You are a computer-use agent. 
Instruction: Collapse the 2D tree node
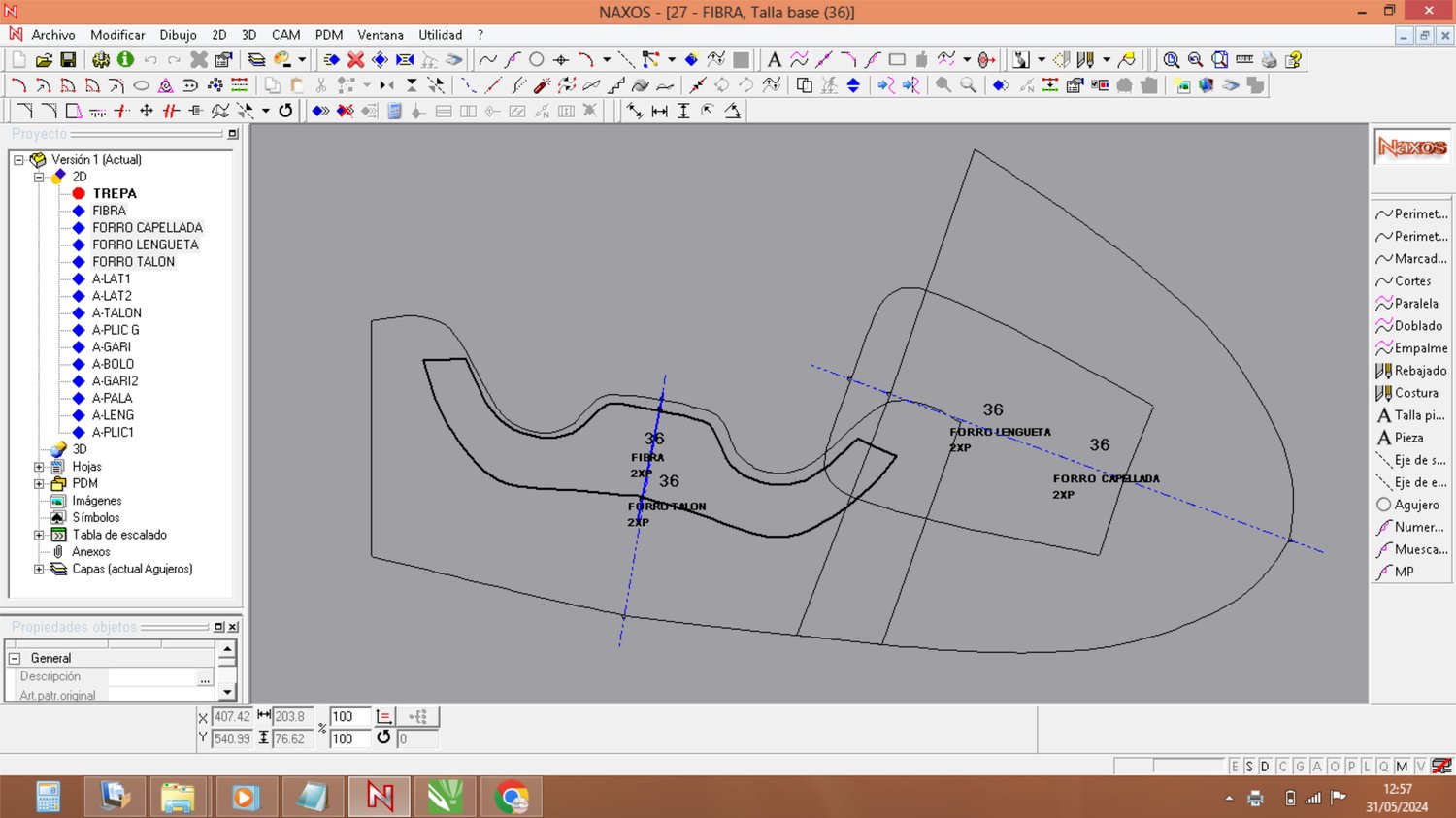click(x=39, y=177)
